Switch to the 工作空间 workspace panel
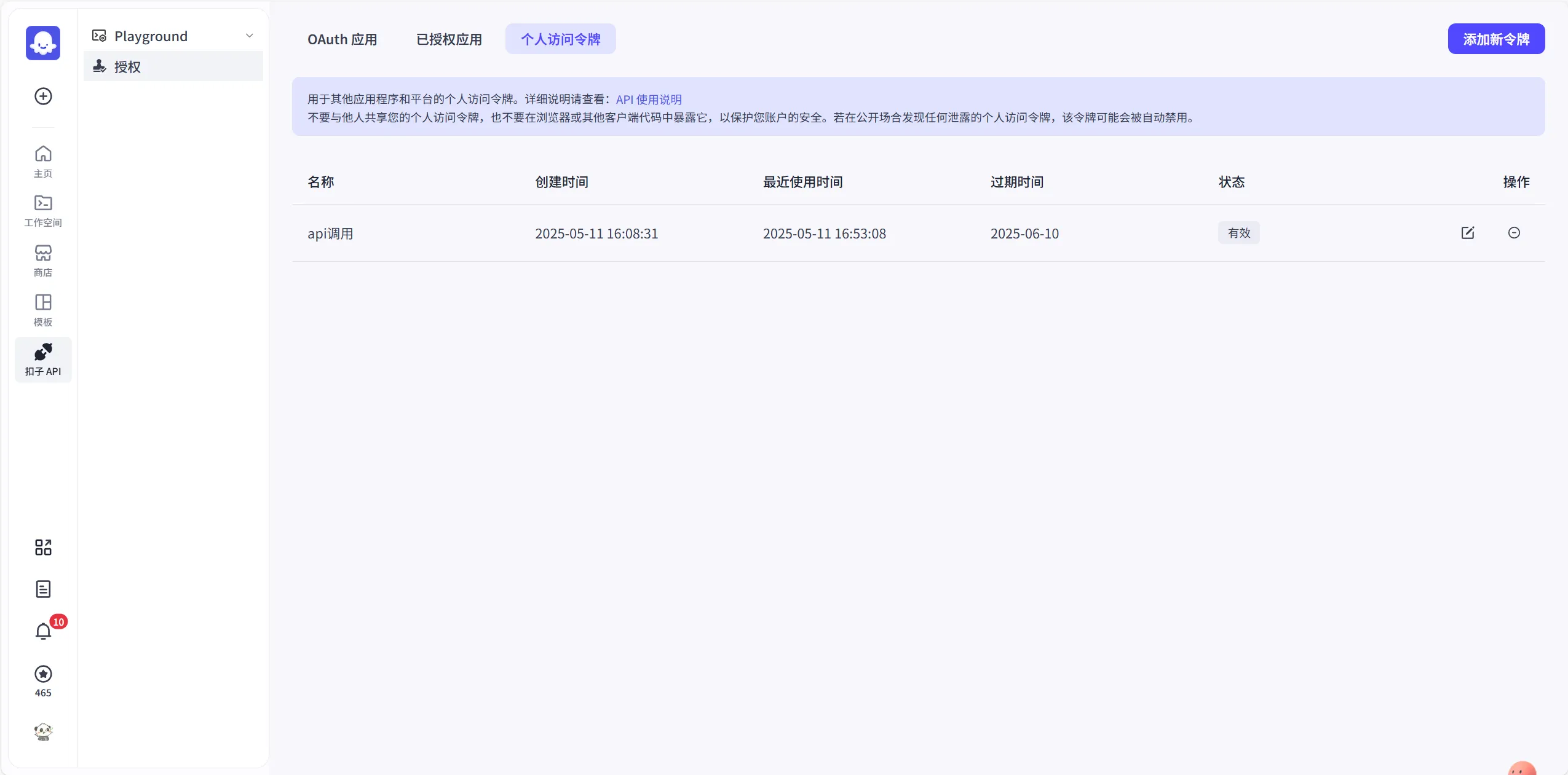The image size is (1568, 775). pos(42,210)
